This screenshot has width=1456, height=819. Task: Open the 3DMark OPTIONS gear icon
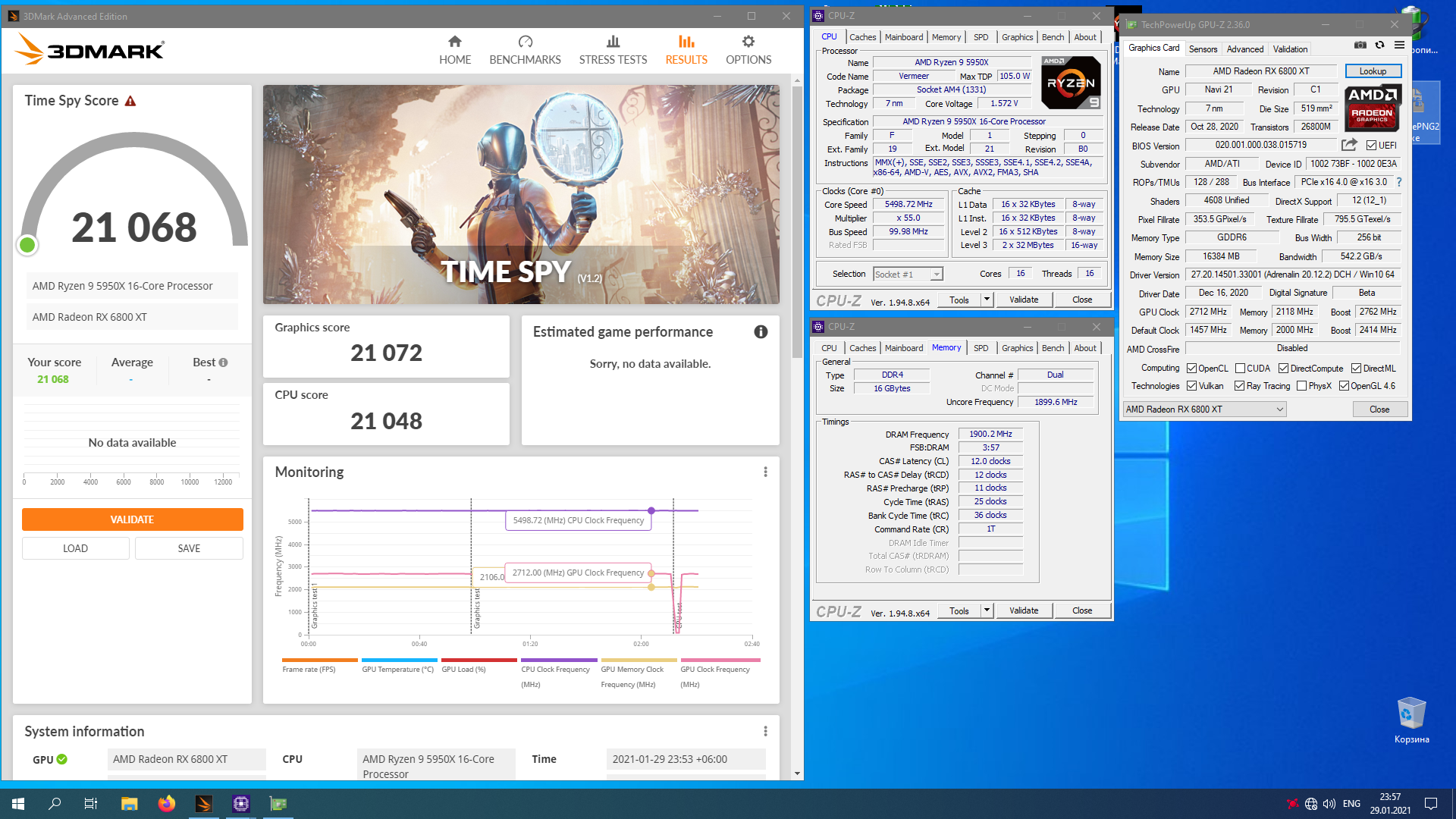tap(748, 42)
